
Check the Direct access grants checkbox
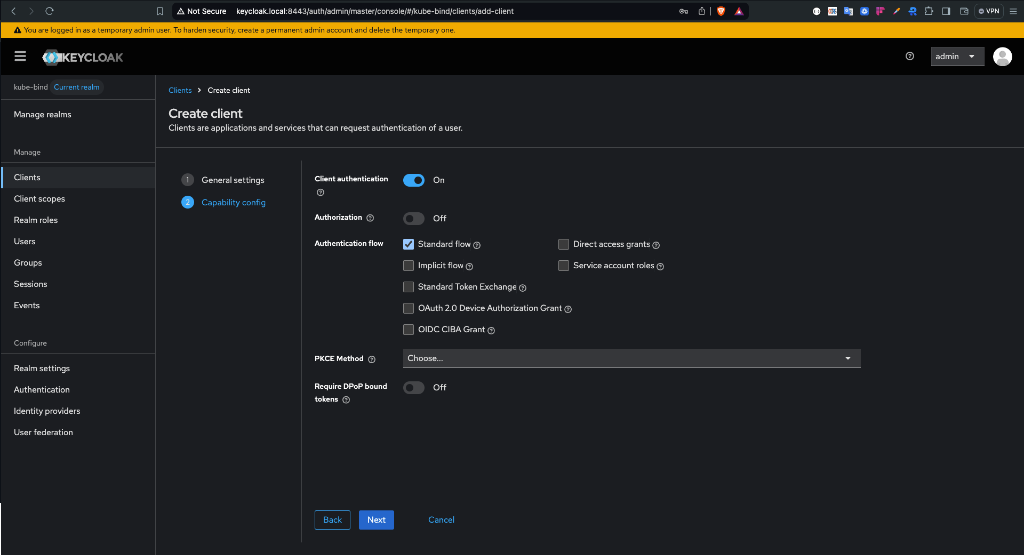click(563, 244)
